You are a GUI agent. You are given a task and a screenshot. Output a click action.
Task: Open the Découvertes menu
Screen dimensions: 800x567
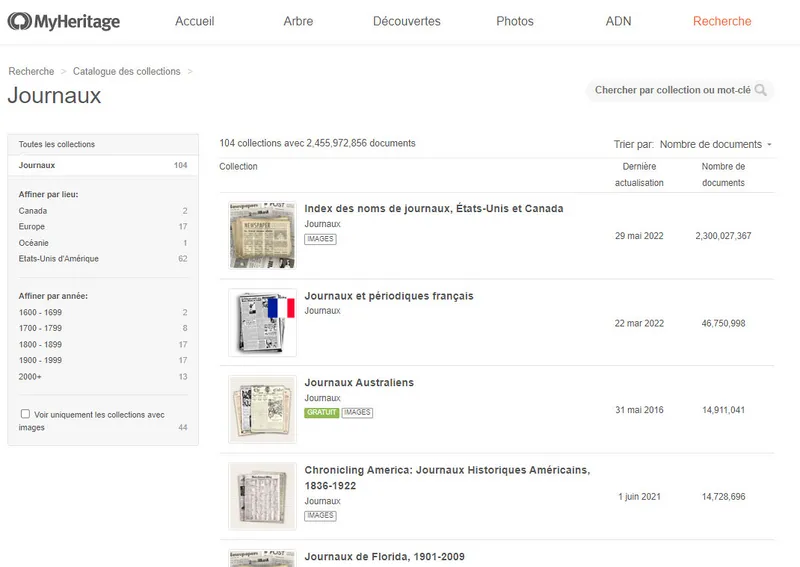(407, 21)
